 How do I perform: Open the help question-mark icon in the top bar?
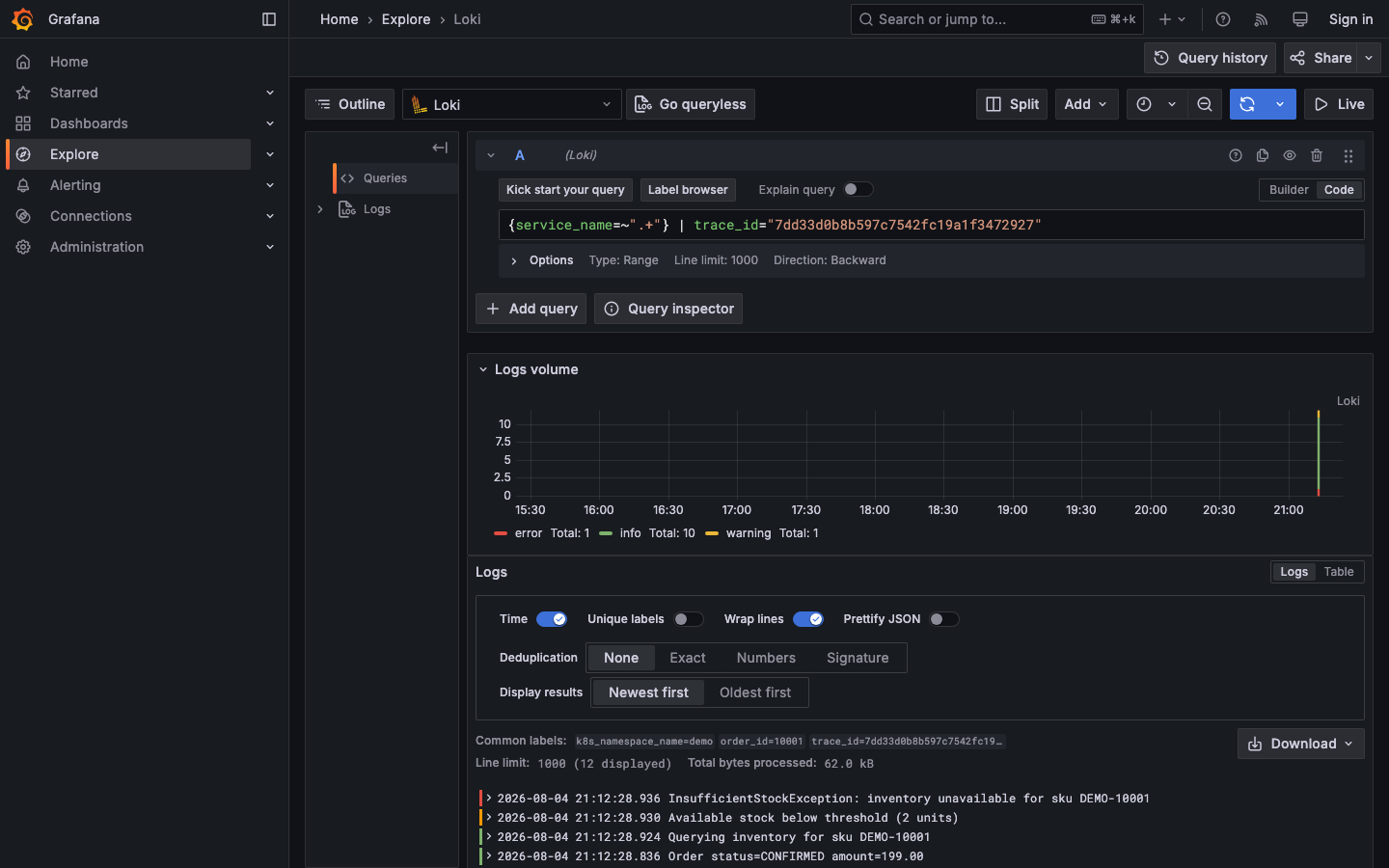pyautogui.click(x=1223, y=19)
